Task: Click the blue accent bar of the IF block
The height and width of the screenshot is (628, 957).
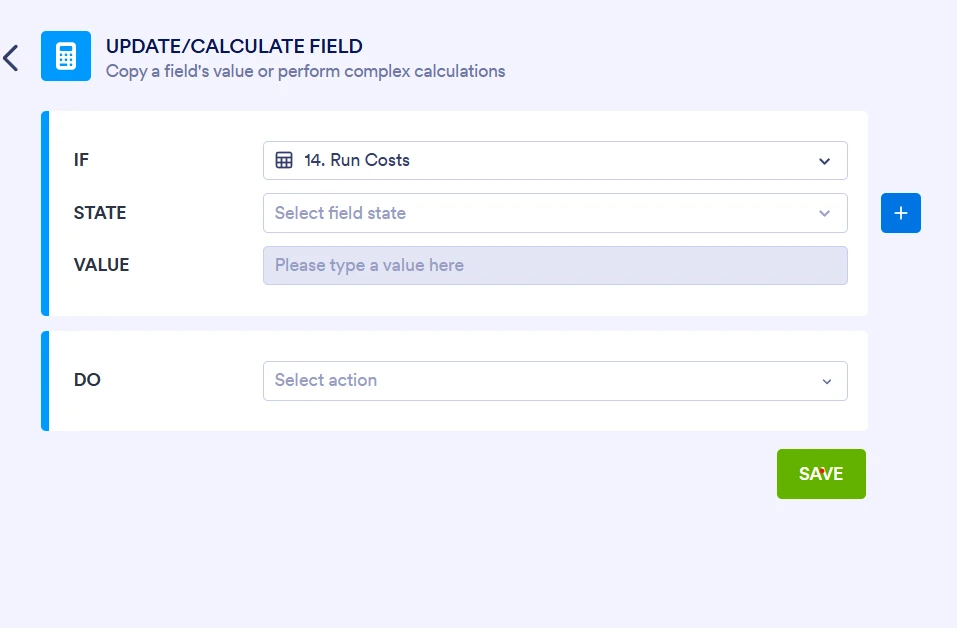Action: pyautogui.click(x=44, y=212)
